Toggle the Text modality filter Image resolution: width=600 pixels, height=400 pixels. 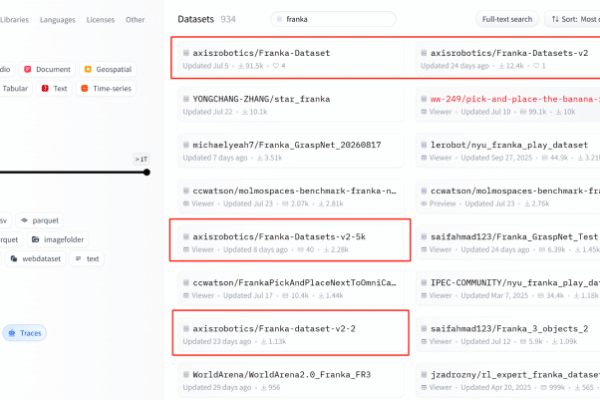tap(54, 88)
